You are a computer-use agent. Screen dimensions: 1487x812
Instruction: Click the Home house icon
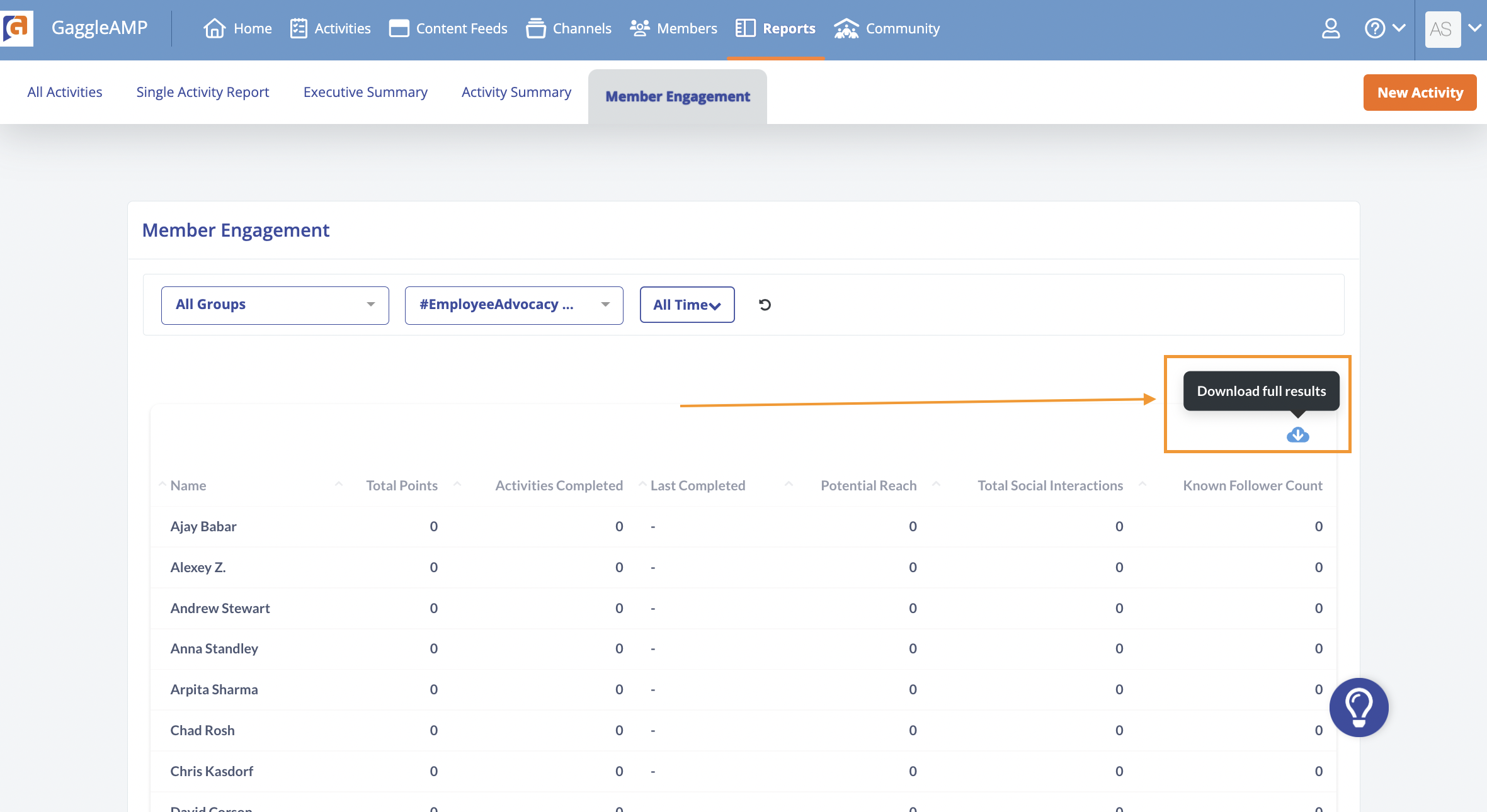pyautogui.click(x=214, y=28)
